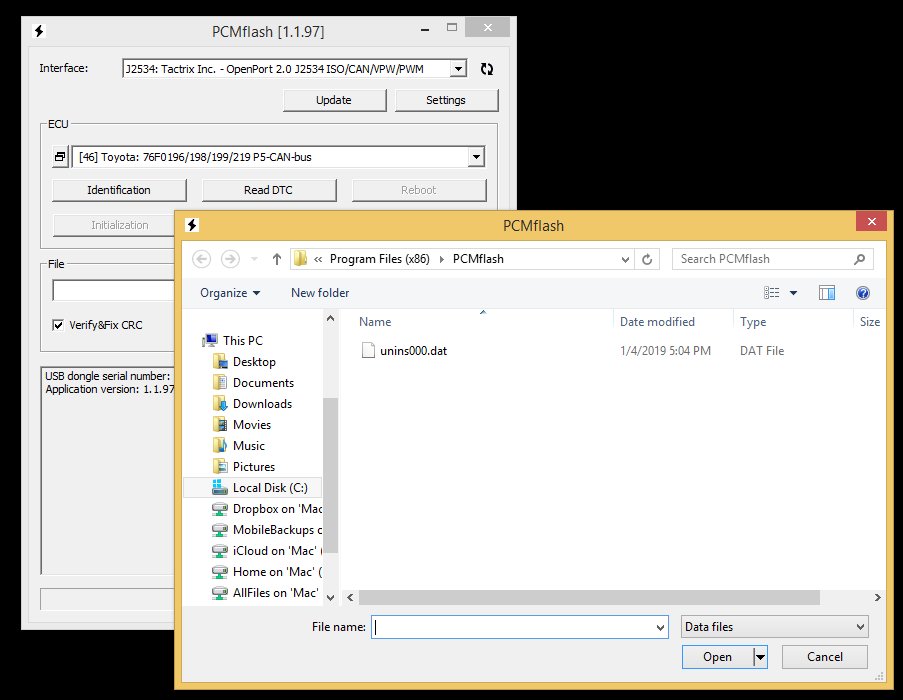
Task: Change view layout icon in dialog
Action: (x=772, y=293)
